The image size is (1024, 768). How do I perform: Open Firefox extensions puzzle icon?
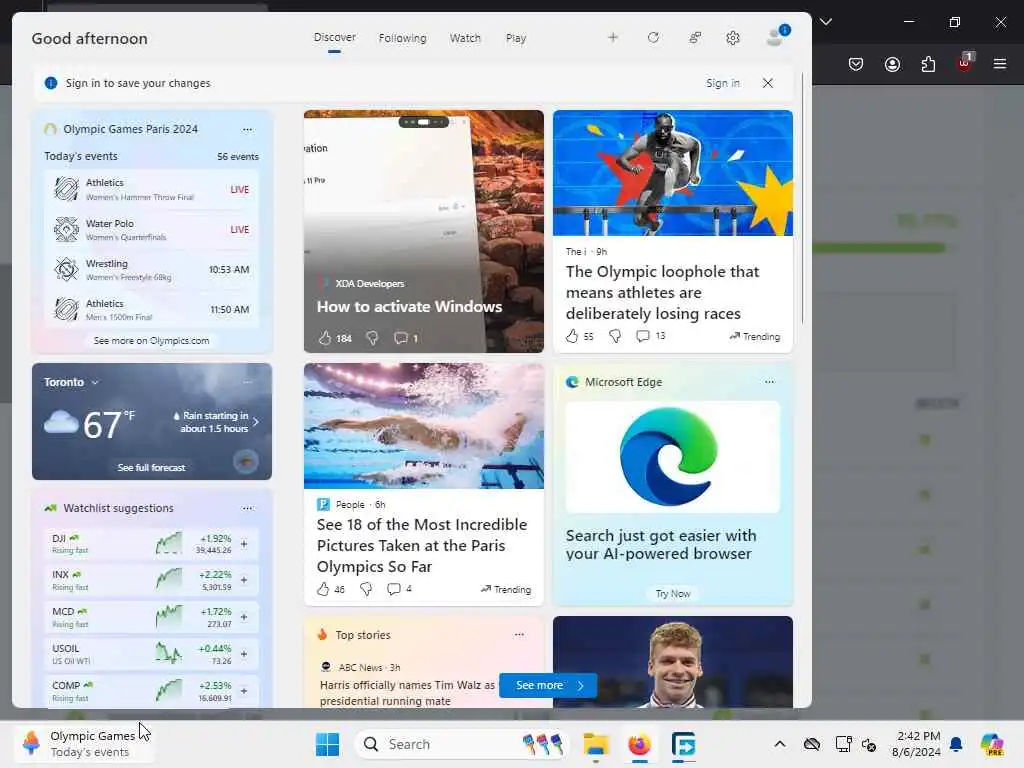coord(928,64)
